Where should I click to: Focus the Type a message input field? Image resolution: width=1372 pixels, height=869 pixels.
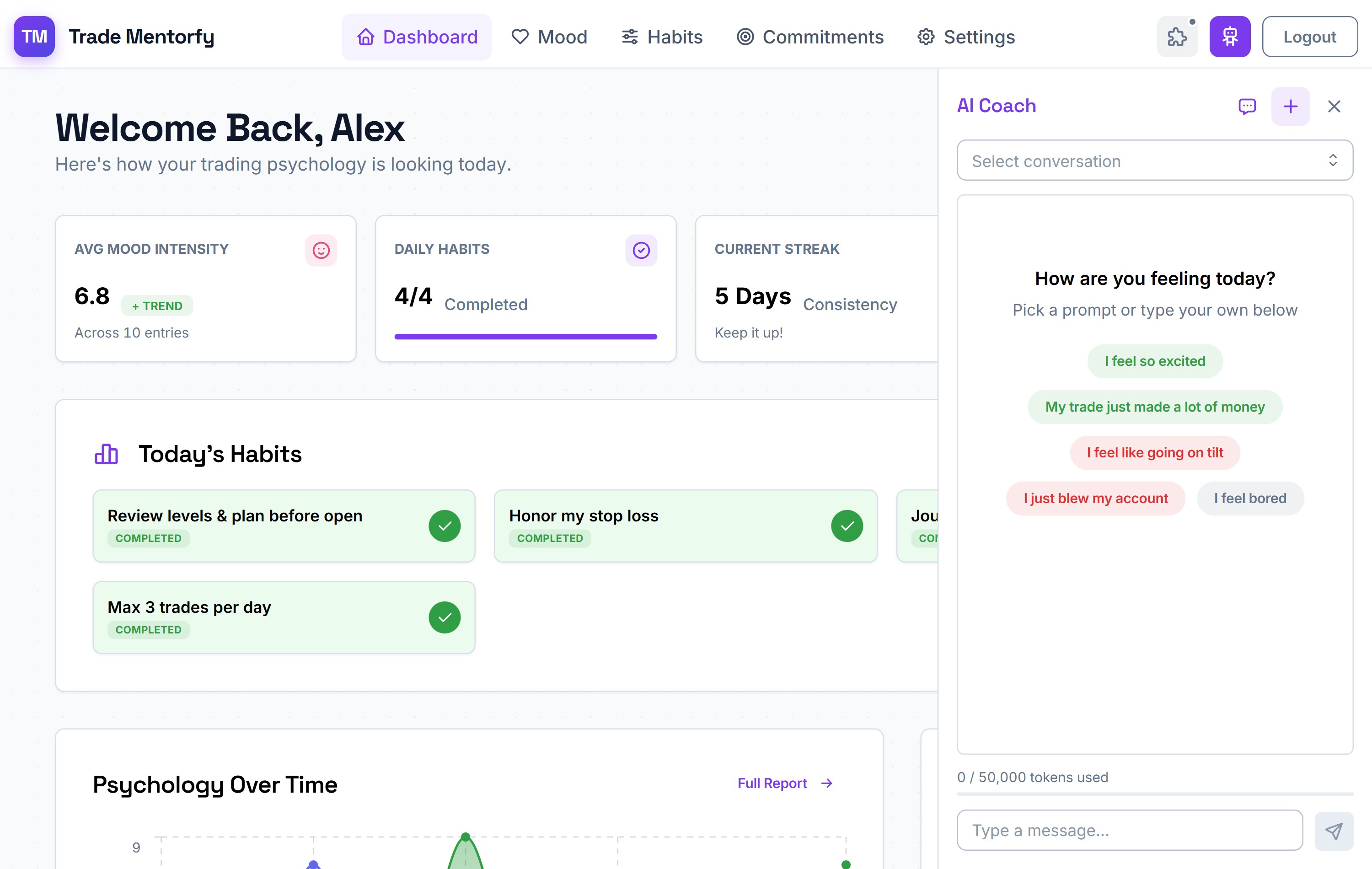[1130, 830]
